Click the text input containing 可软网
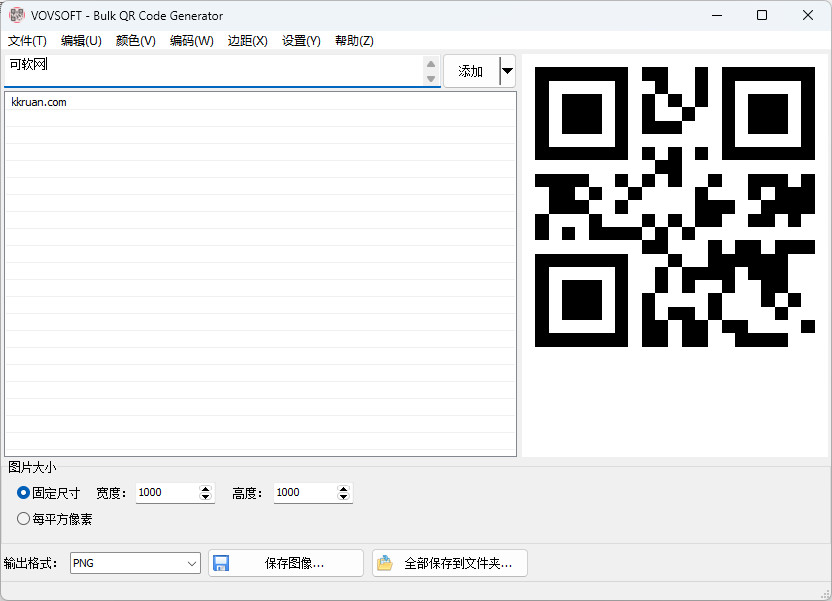This screenshot has width=832, height=601. pos(214,70)
